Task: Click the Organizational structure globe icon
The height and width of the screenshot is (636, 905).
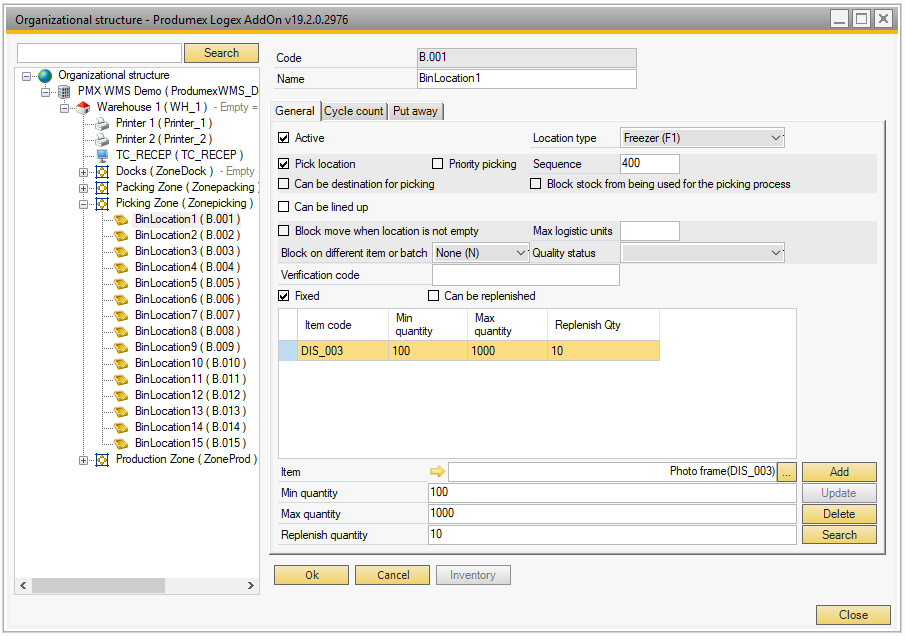Action: [x=45, y=76]
